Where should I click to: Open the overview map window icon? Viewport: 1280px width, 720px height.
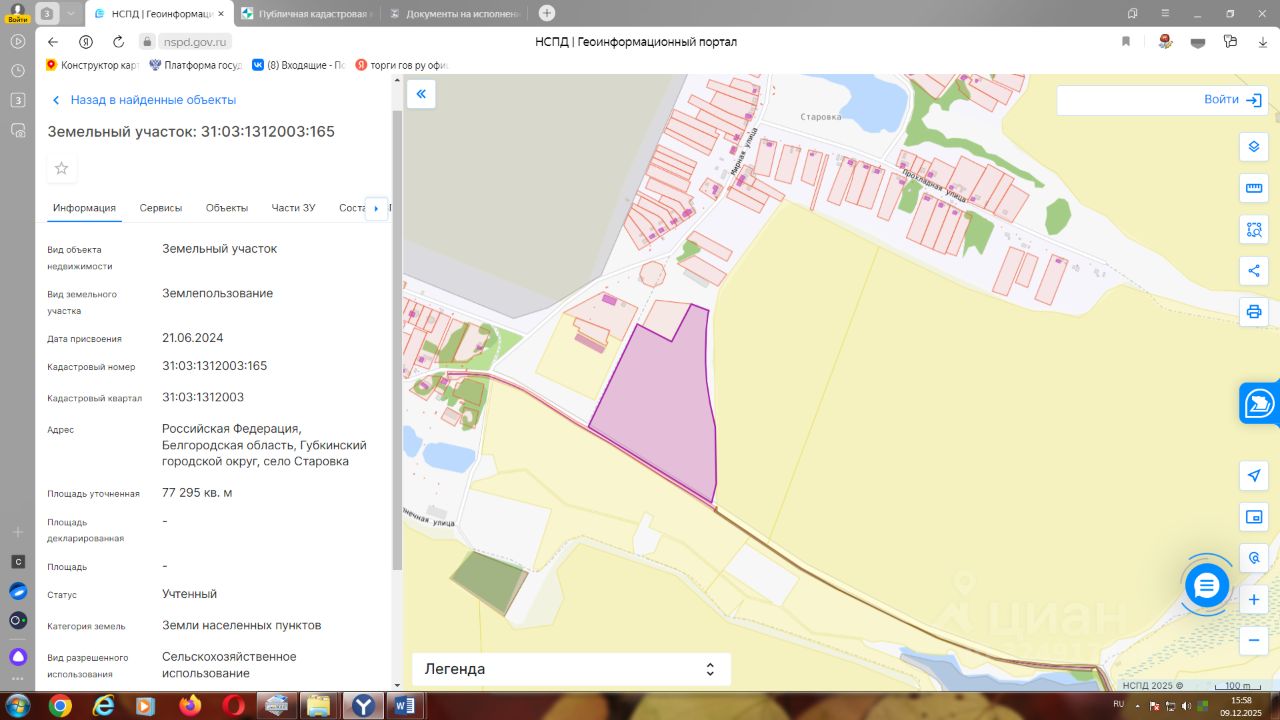coord(1254,517)
